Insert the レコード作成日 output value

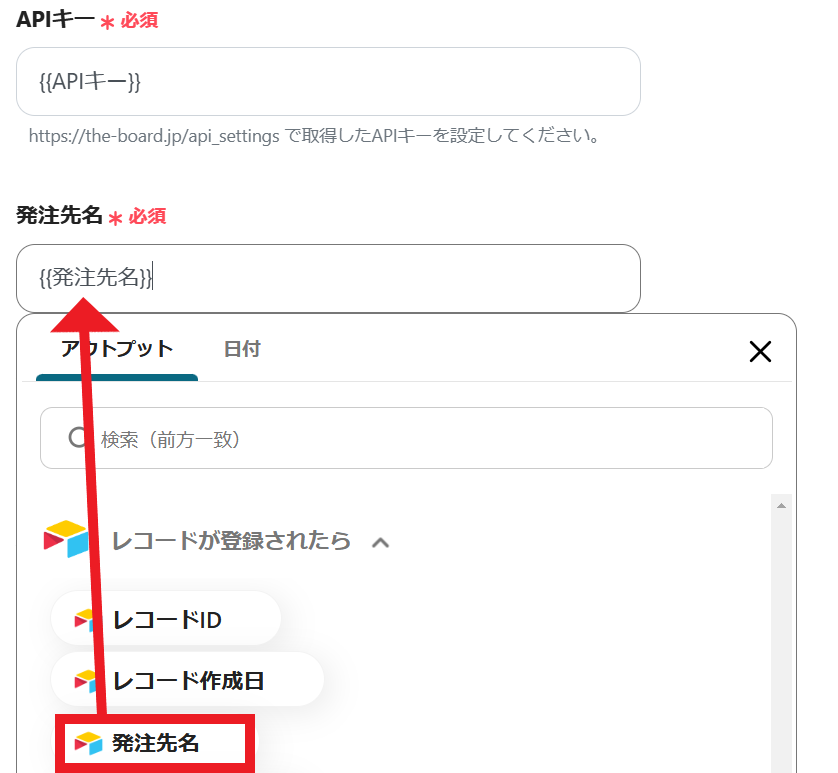tap(187, 679)
